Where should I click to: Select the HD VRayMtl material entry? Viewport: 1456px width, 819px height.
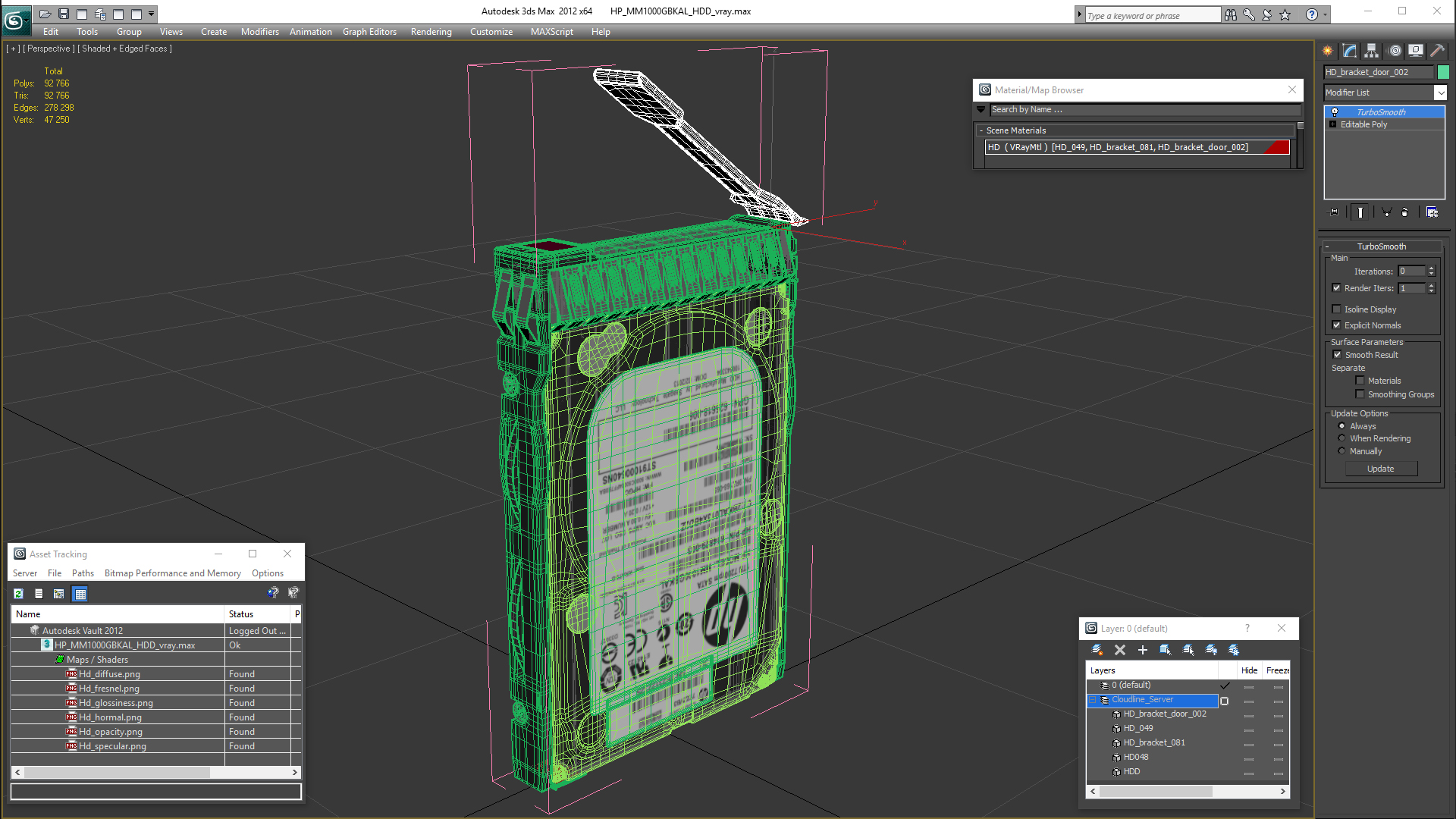click(x=1137, y=147)
